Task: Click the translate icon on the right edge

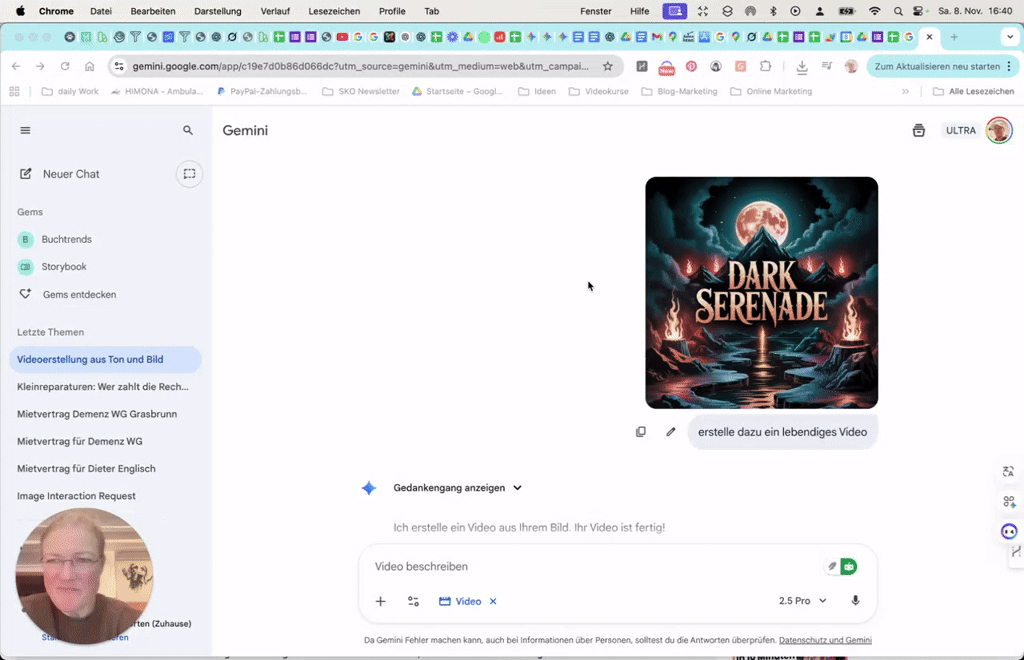Action: [x=1008, y=471]
